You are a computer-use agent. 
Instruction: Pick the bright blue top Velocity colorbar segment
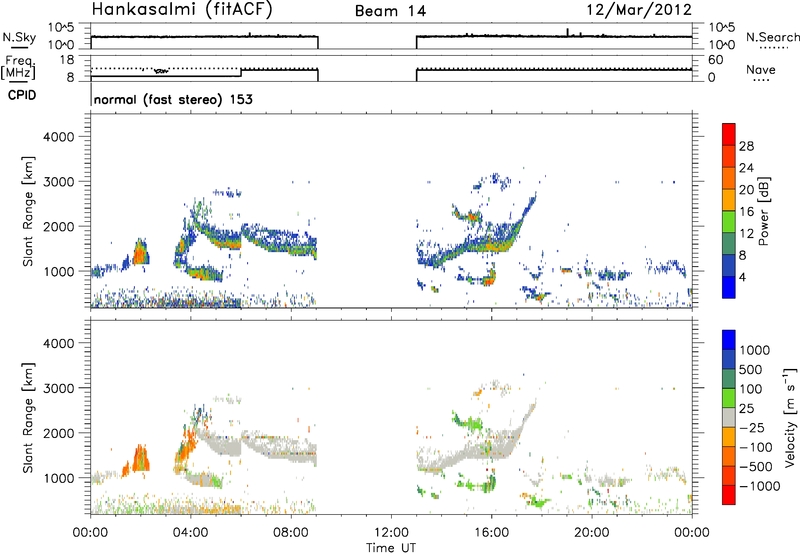click(x=729, y=340)
